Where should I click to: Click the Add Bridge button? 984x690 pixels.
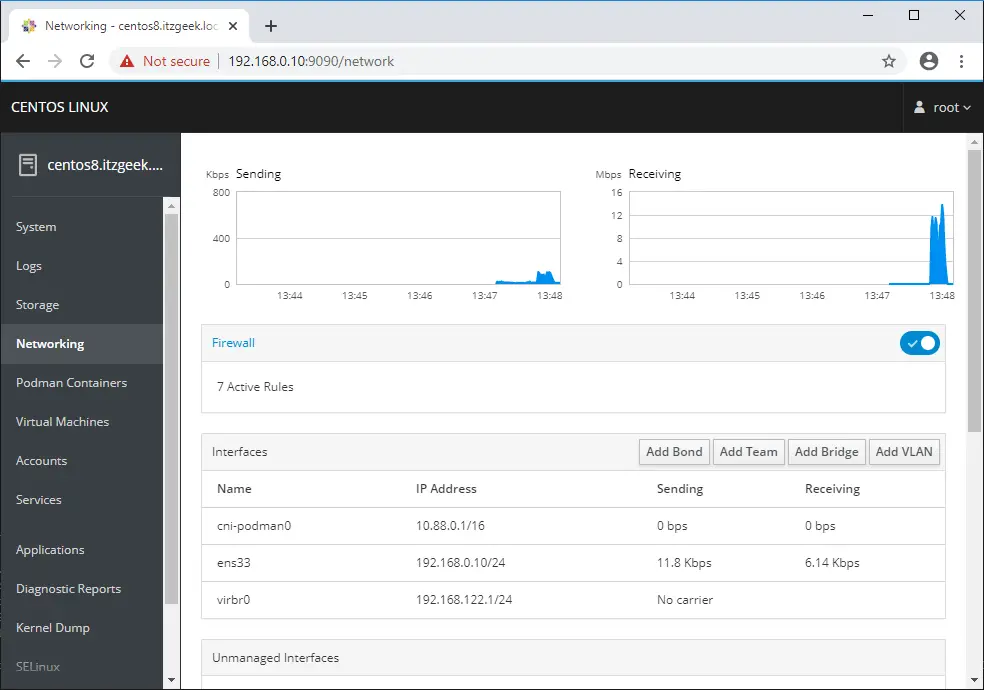(826, 452)
